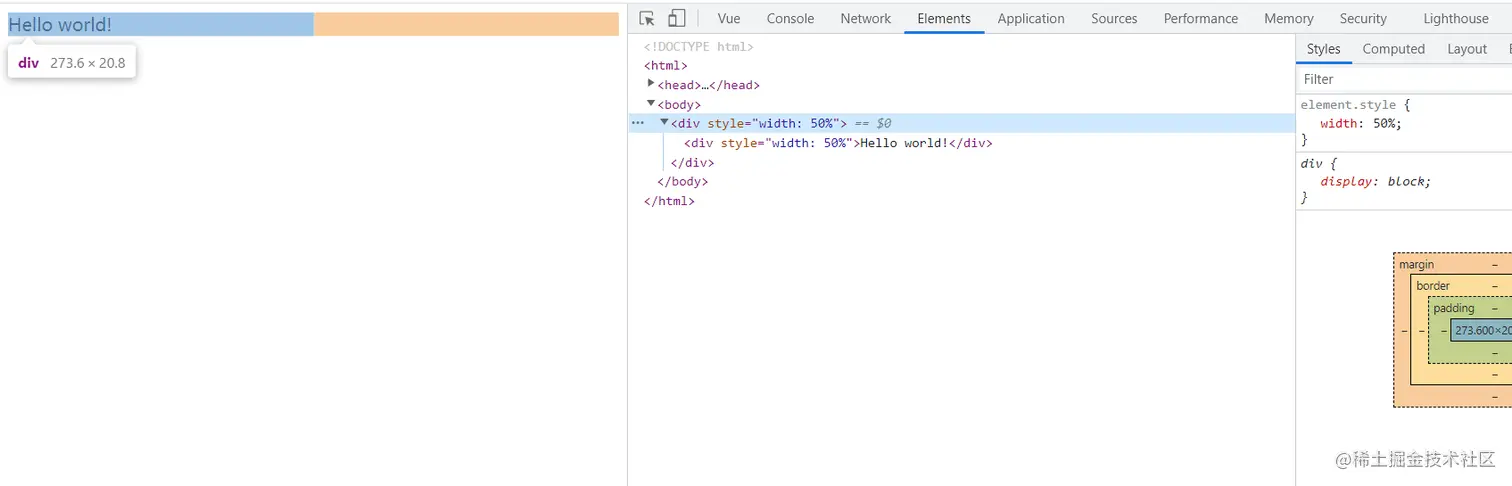Open the Lighthouse tab
1512x486 pixels.
[x=1456, y=18]
